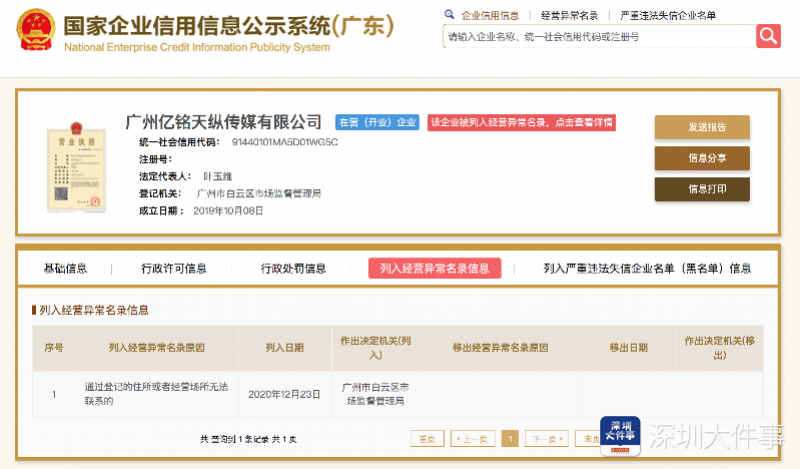Click the registration authority 广州市白云区市场监督管理局
Screen dimensions: 800x469
[x=259, y=193]
